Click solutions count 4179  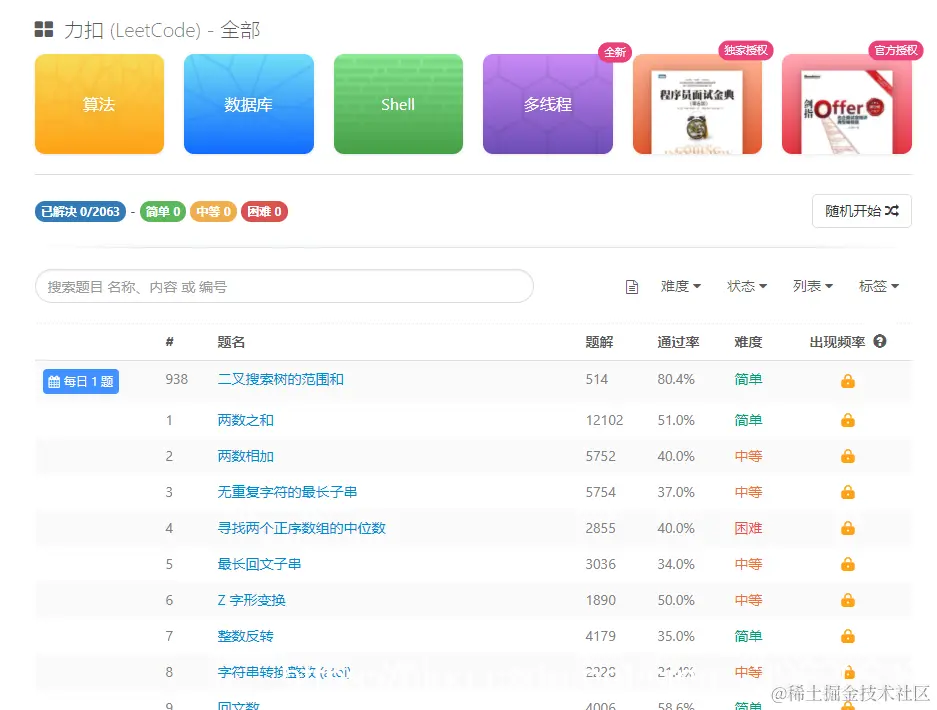point(601,635)
